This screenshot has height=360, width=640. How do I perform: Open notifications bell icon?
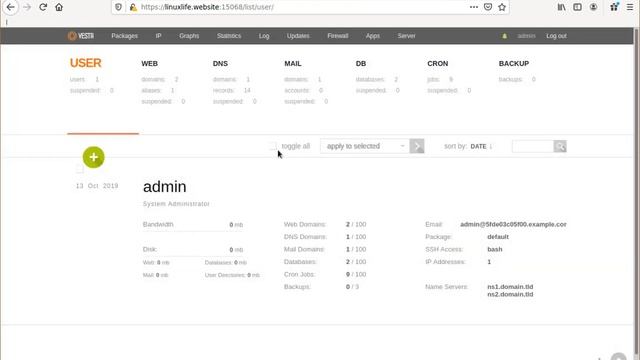(x=504, y=36)
